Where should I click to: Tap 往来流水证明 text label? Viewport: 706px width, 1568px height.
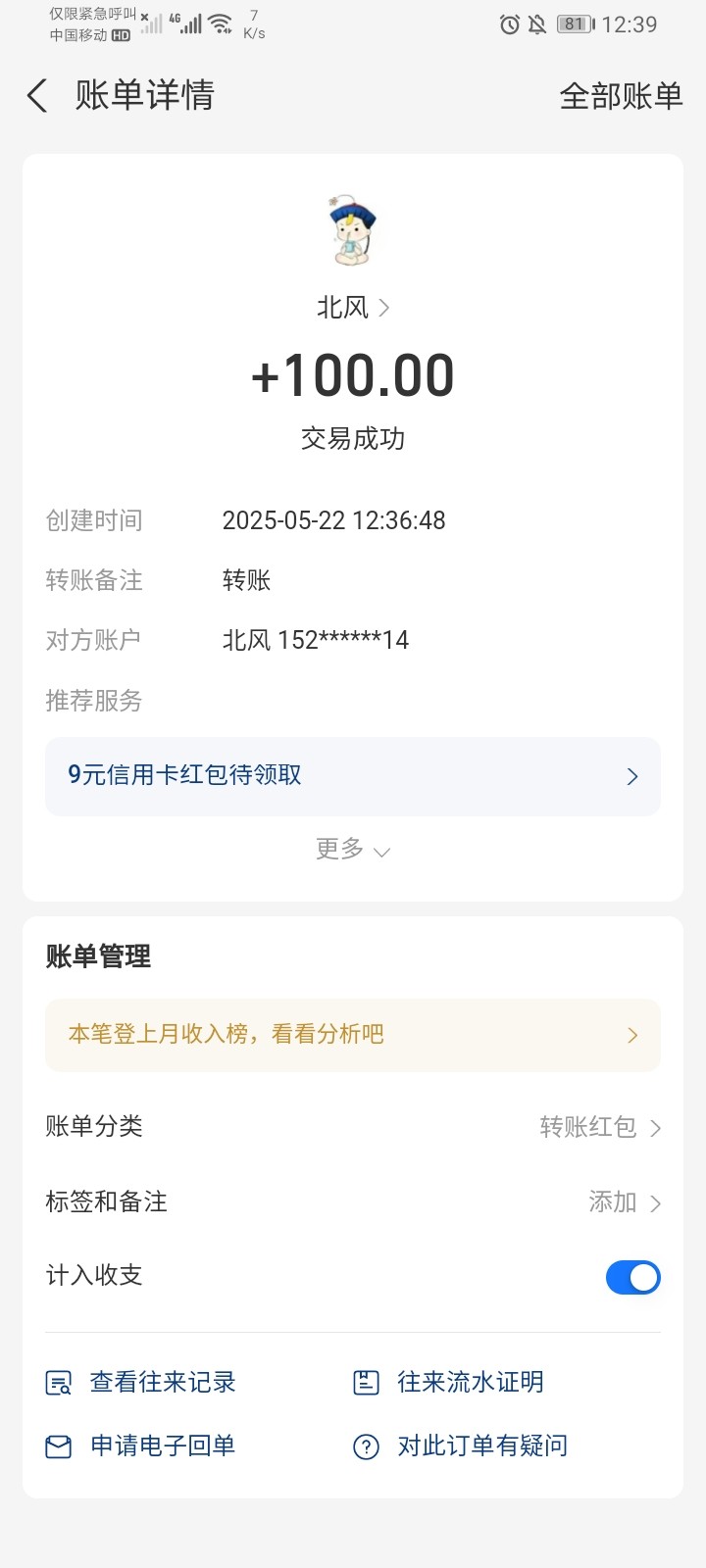(470, 1383)
